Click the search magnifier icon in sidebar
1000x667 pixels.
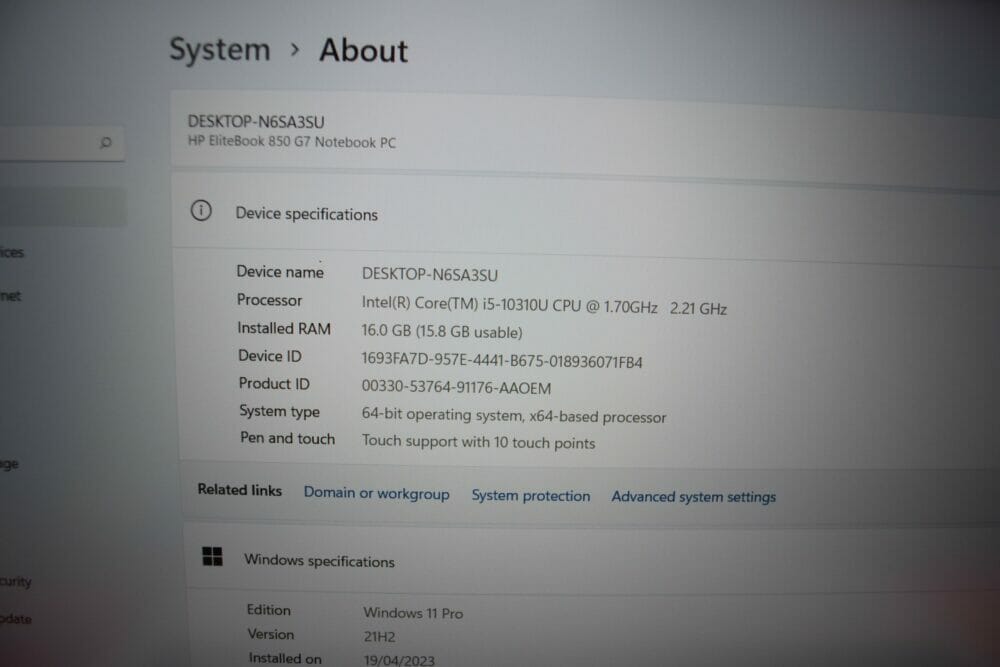(x=106, y=142)
